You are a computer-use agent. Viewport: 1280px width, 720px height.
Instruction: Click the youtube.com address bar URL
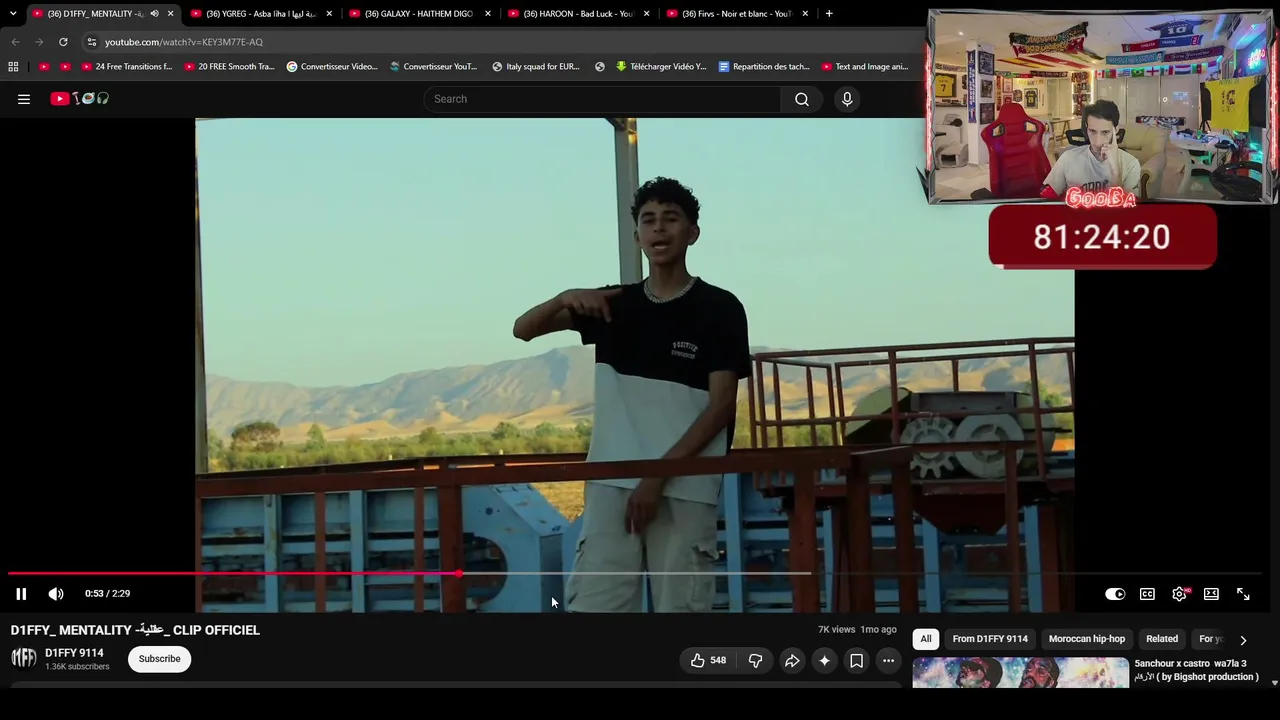pyautogui.click(x=184, y=42)
